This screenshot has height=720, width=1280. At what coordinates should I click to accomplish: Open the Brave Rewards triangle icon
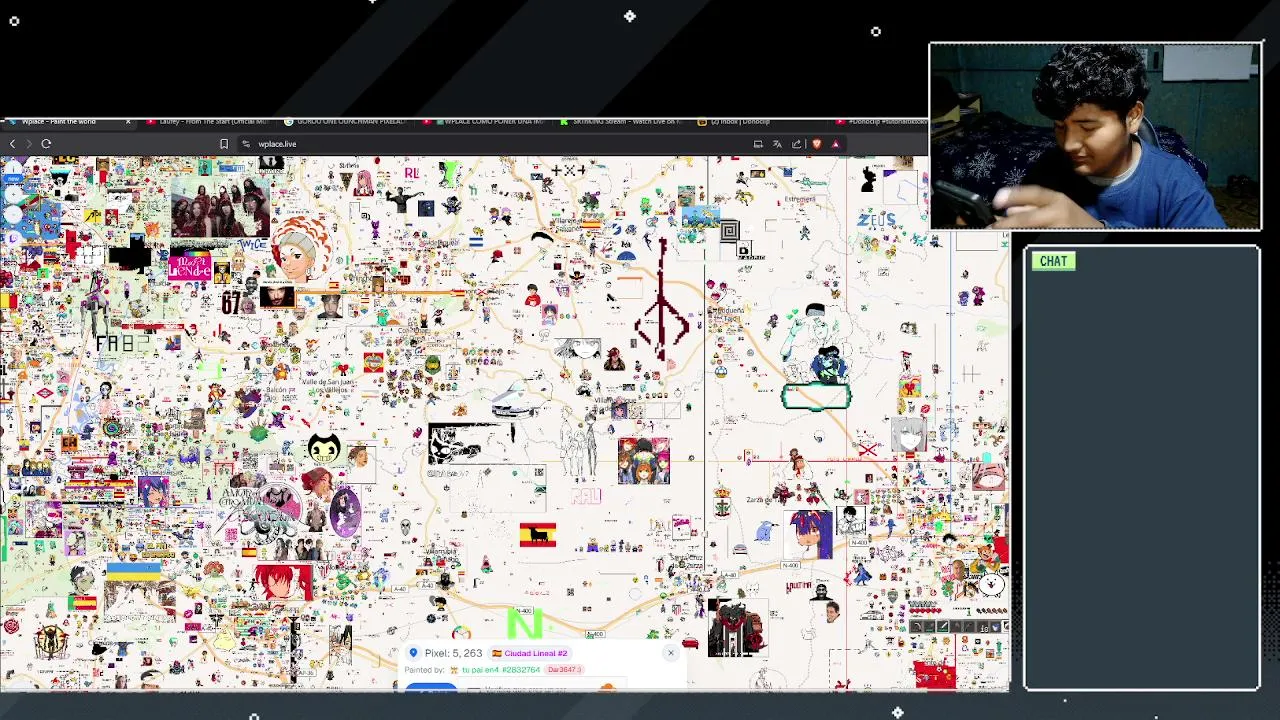coord(836,144)
